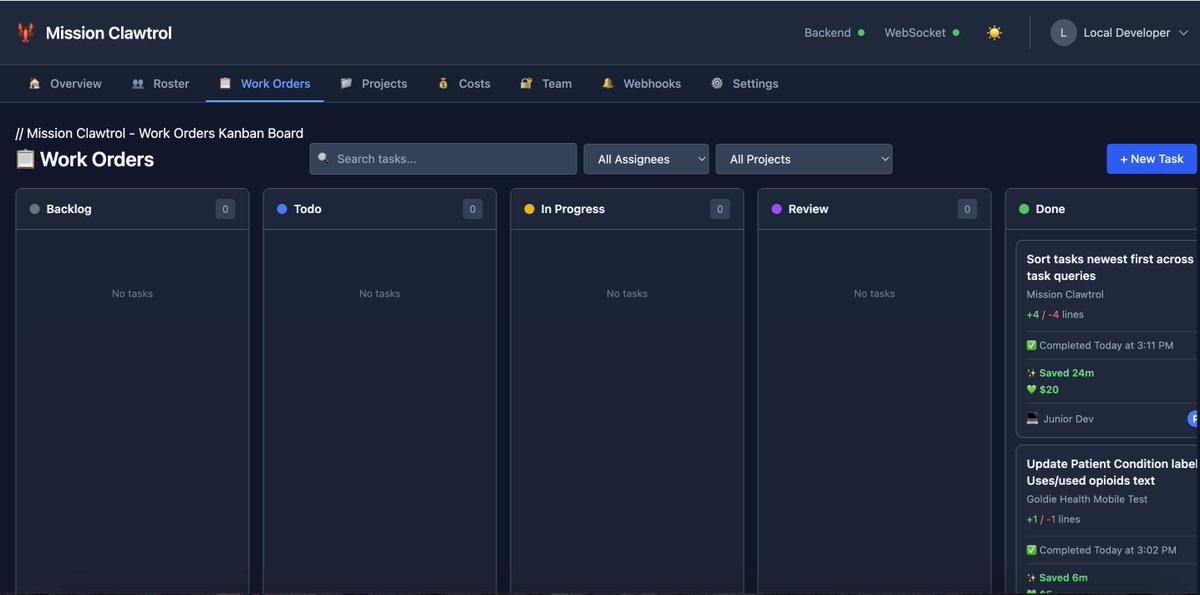The width and height of the screenshot is (1200, 595).
Task: Click the Local Developer avatar circle
Action: click(x=1063, y=33)
